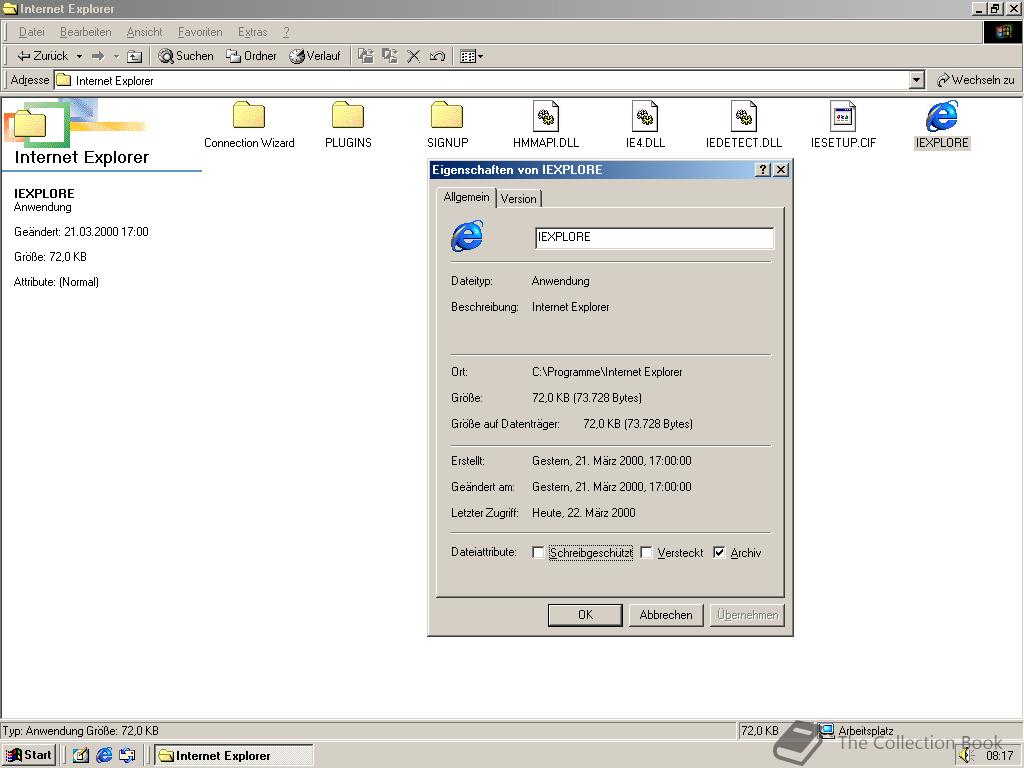Click the Wechseln zu button
Viewport: 1024px width, 768px height.
(x=976, y=80)
